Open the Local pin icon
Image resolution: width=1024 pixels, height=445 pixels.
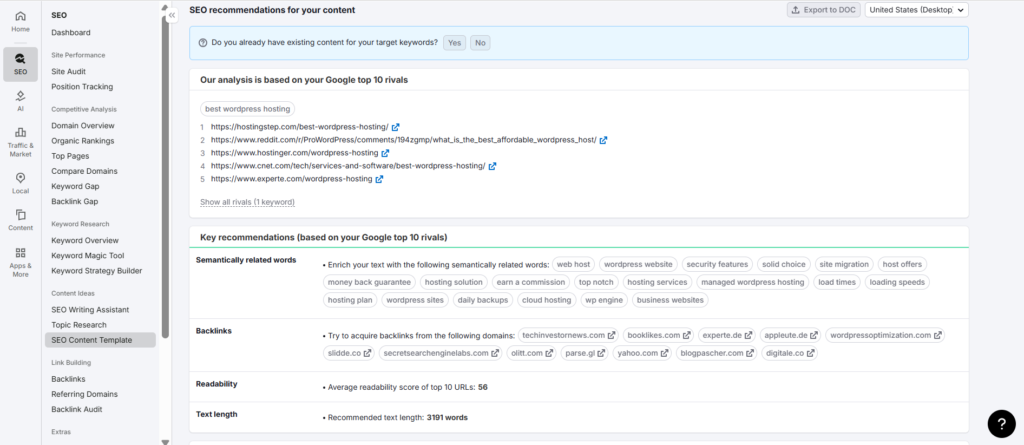click(20, 178)
